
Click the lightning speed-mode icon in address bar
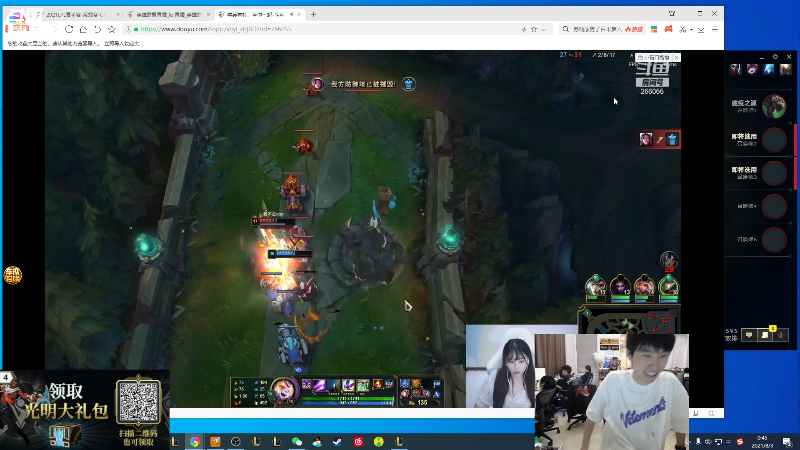click(x=524, y=30)
